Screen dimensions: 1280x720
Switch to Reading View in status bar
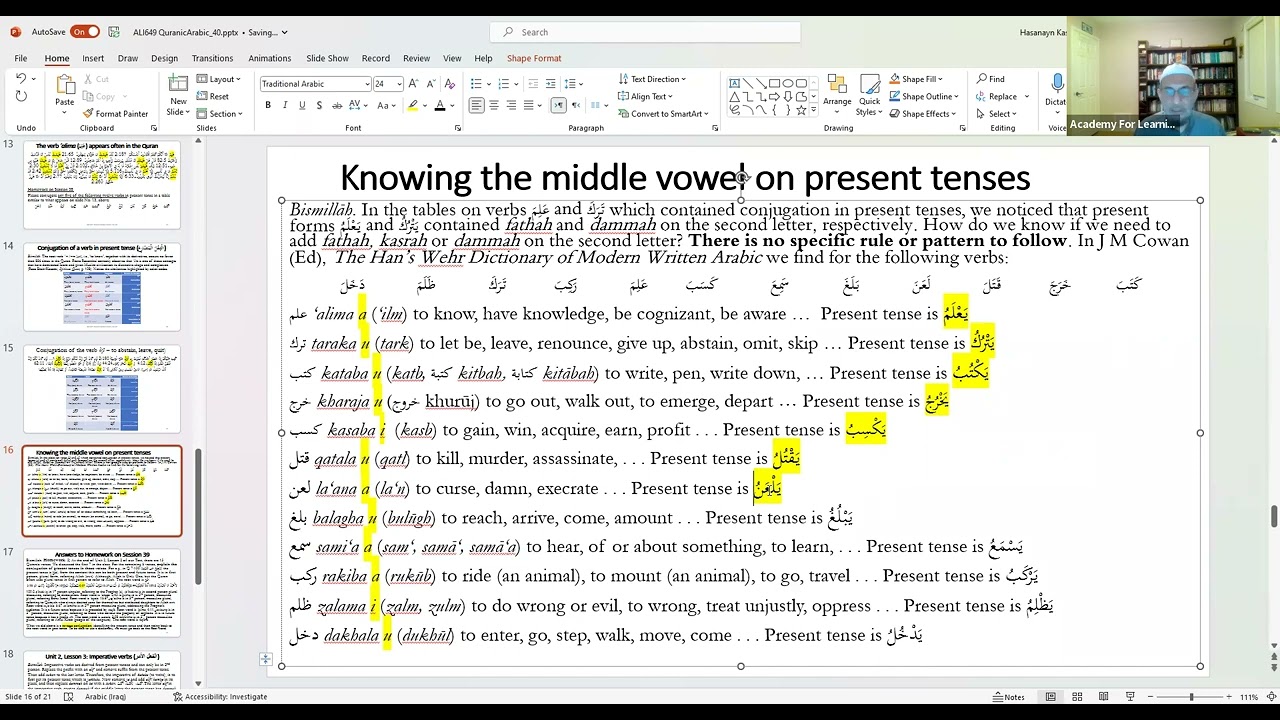1105,696
